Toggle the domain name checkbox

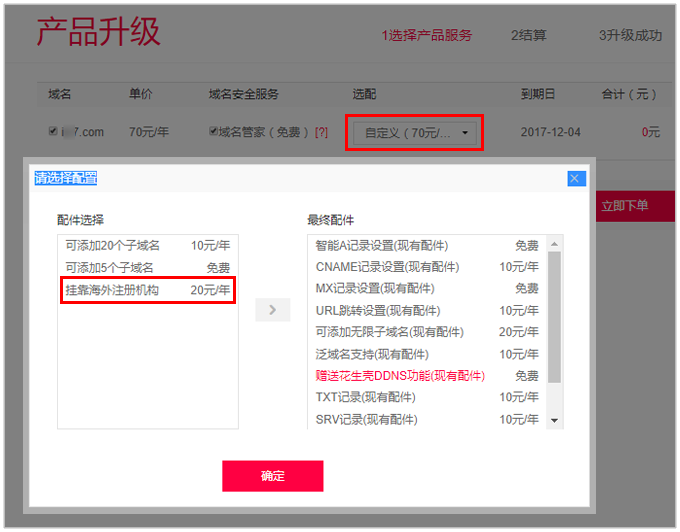(x=54, y=131)
